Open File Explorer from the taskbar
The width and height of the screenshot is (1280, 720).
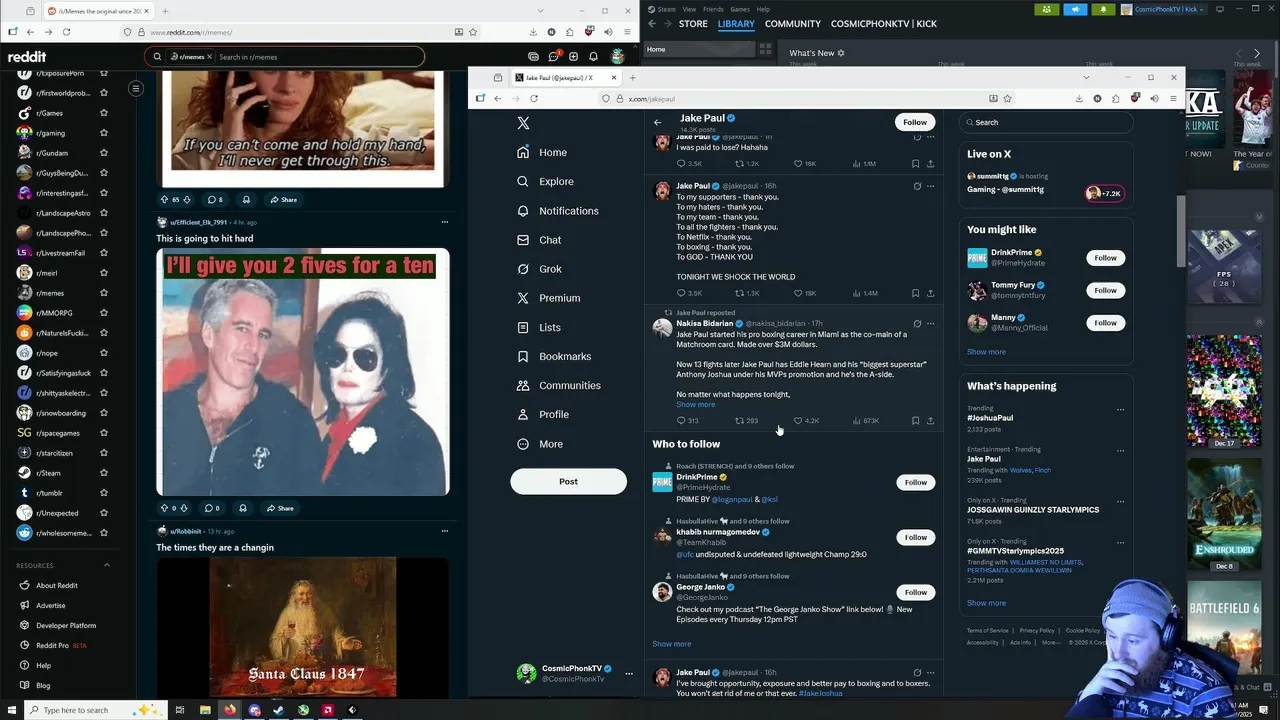(205, 710)
